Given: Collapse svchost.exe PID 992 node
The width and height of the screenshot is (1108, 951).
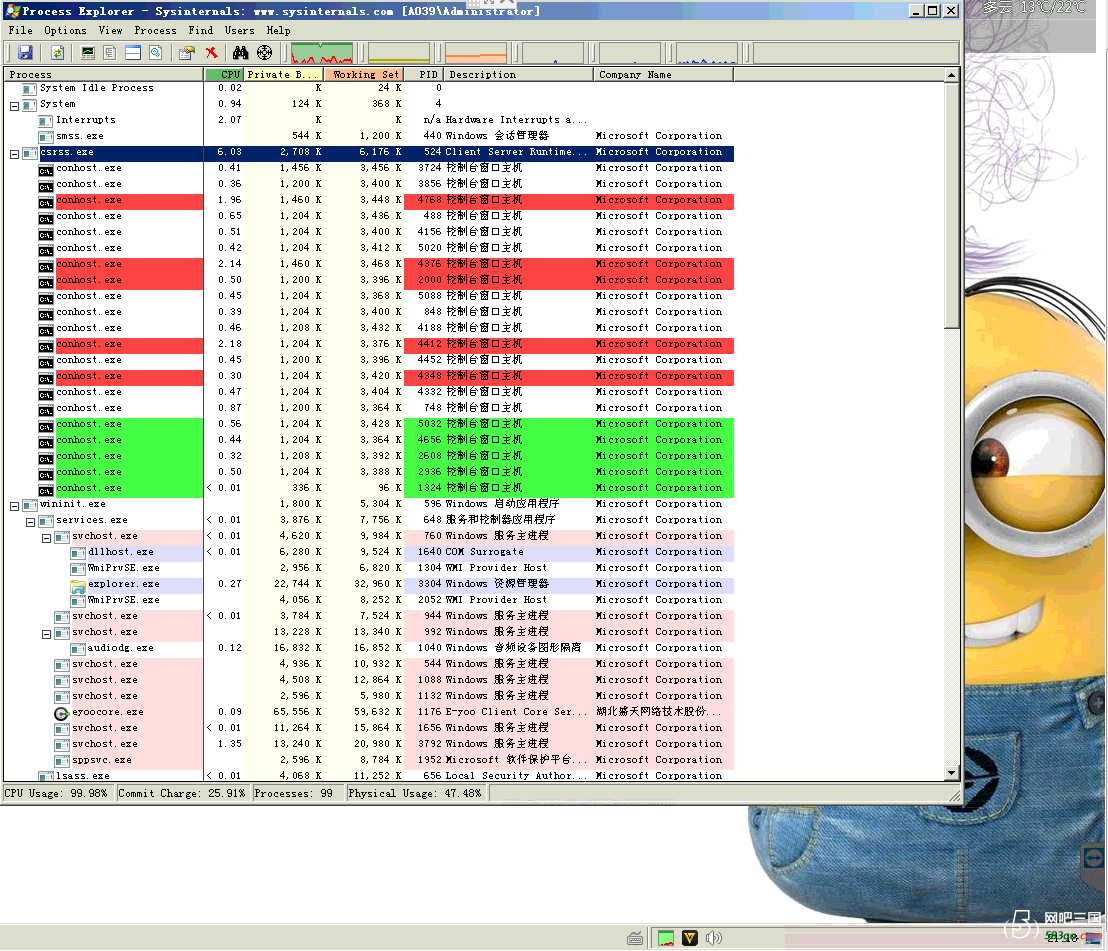Looking at the screenshot, I should tap(47, 634).
